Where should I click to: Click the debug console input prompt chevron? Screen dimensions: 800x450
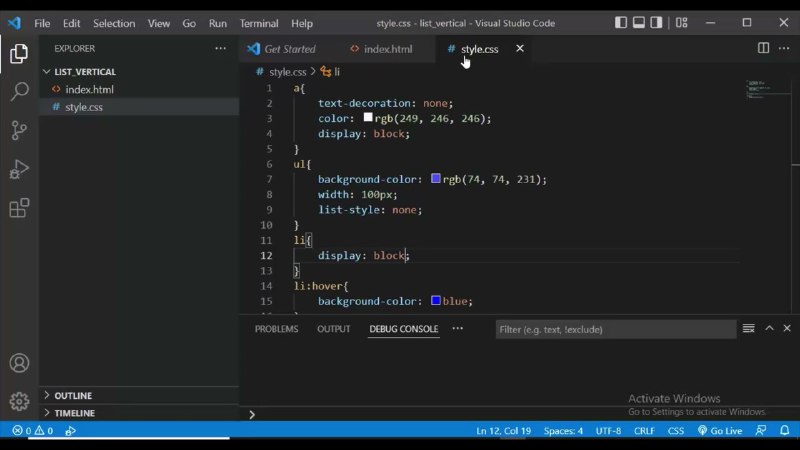252,414
